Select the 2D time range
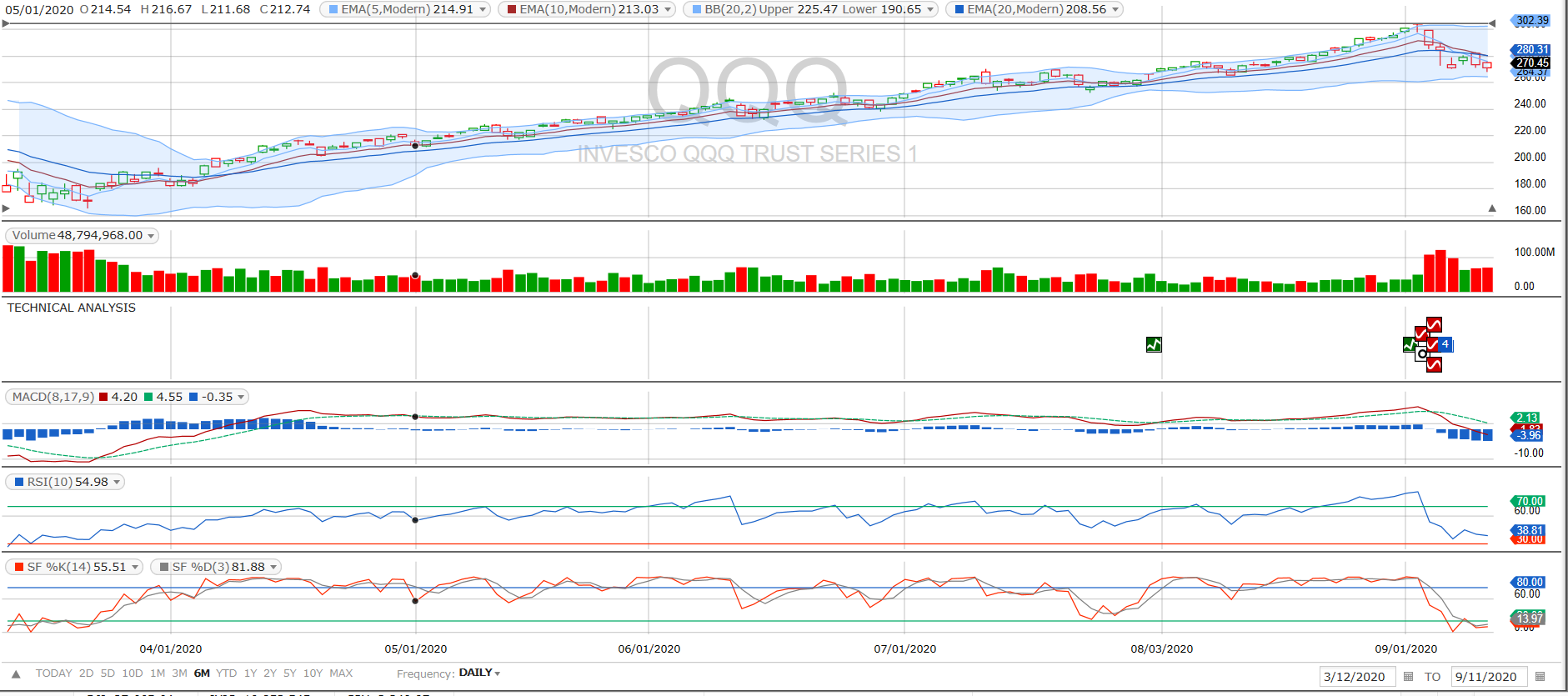Screen dimensions: 1568x696 click(87, 673)
